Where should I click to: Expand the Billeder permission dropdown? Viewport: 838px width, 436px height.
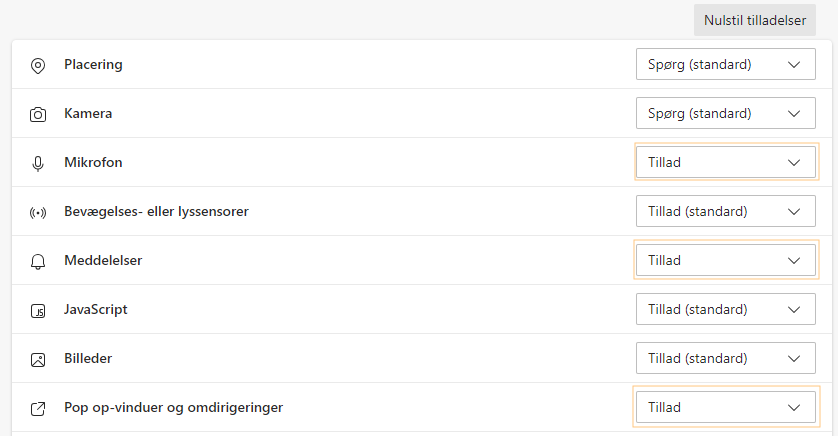pos(726,358)
